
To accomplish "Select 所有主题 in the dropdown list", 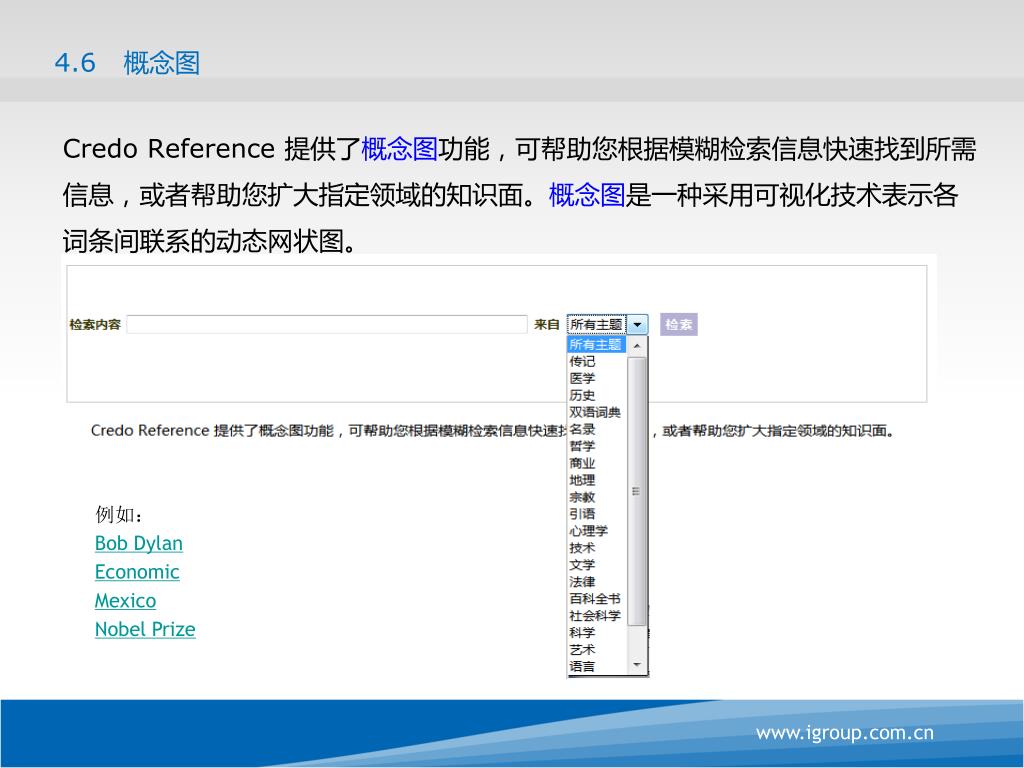I will [x=596, y=344].
